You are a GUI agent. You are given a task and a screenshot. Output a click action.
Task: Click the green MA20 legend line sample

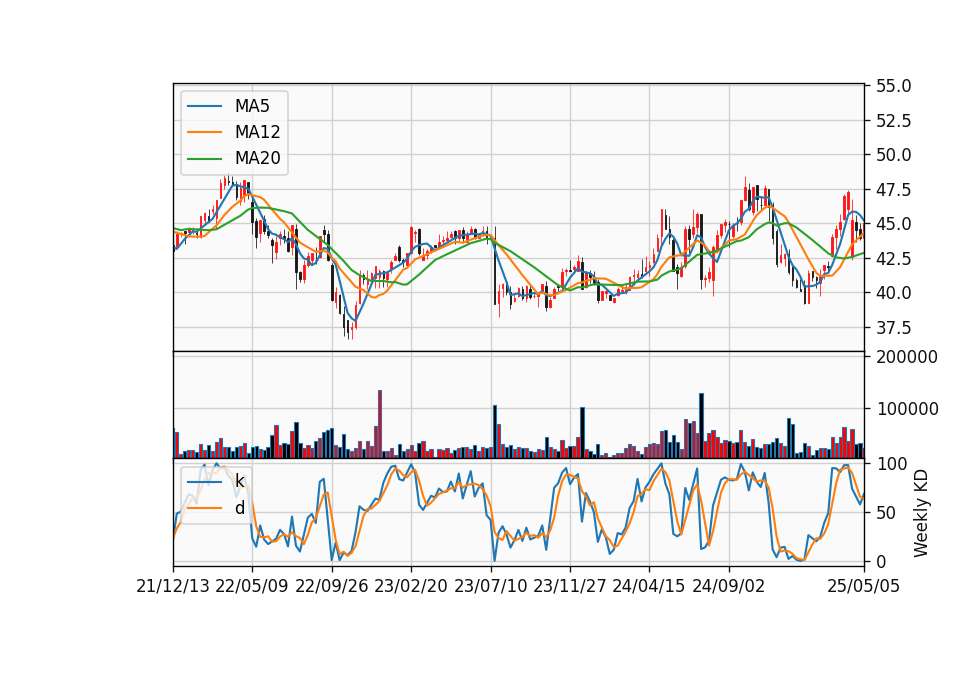click(x=204, y=159)
